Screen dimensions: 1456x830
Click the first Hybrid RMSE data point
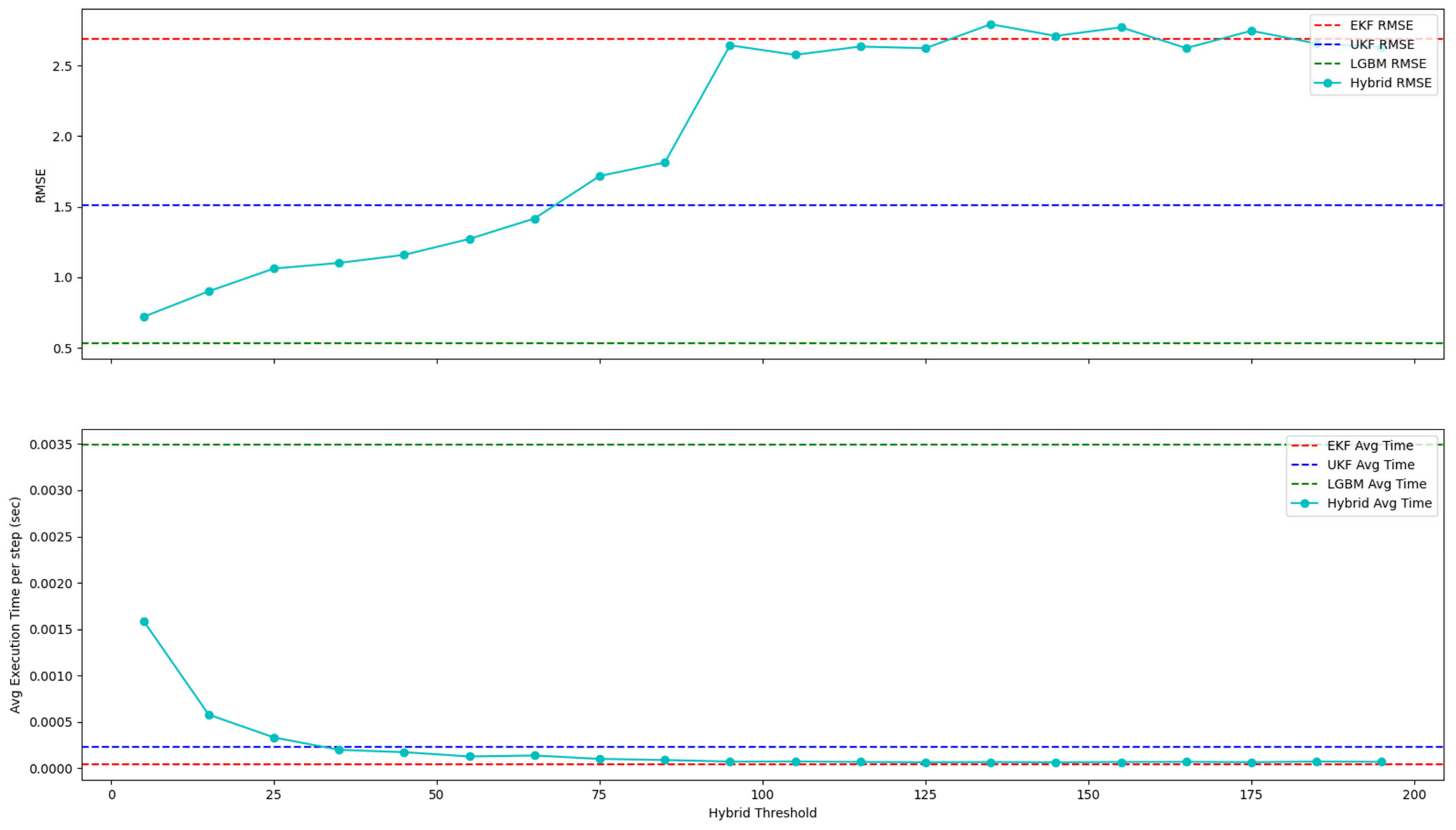[x=144, y=317]
